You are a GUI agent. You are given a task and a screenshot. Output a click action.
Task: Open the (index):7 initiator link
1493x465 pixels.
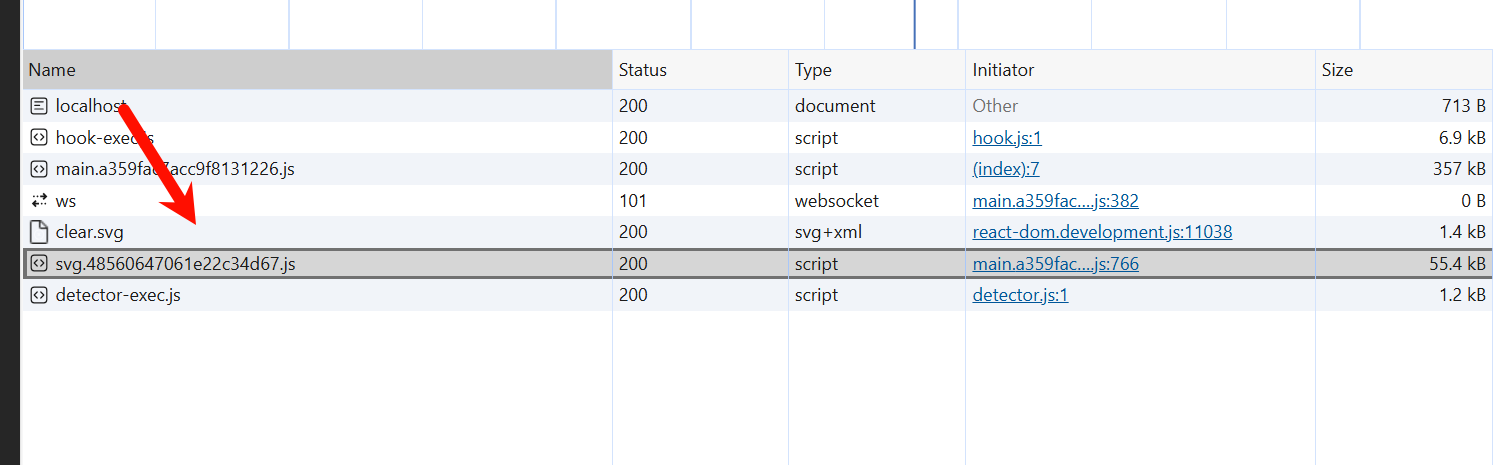pos(1005,169)
